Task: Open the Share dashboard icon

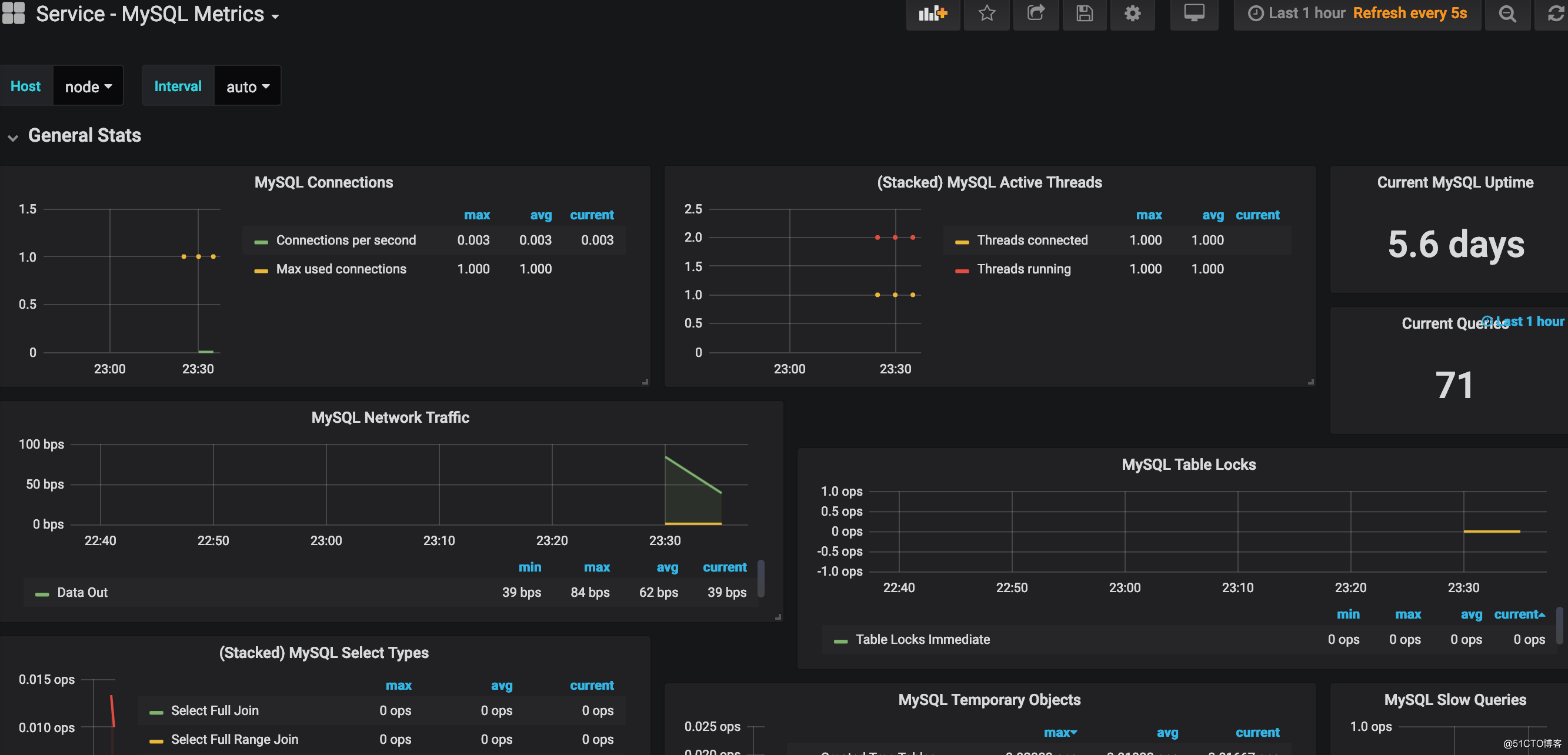Action: [x=1035, y=14]
